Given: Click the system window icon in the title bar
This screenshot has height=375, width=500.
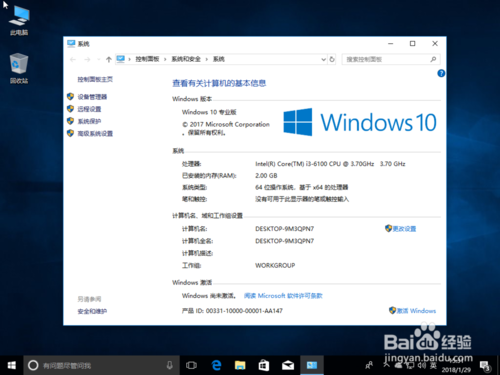Looking at the screenshot, I should [71, 44].
